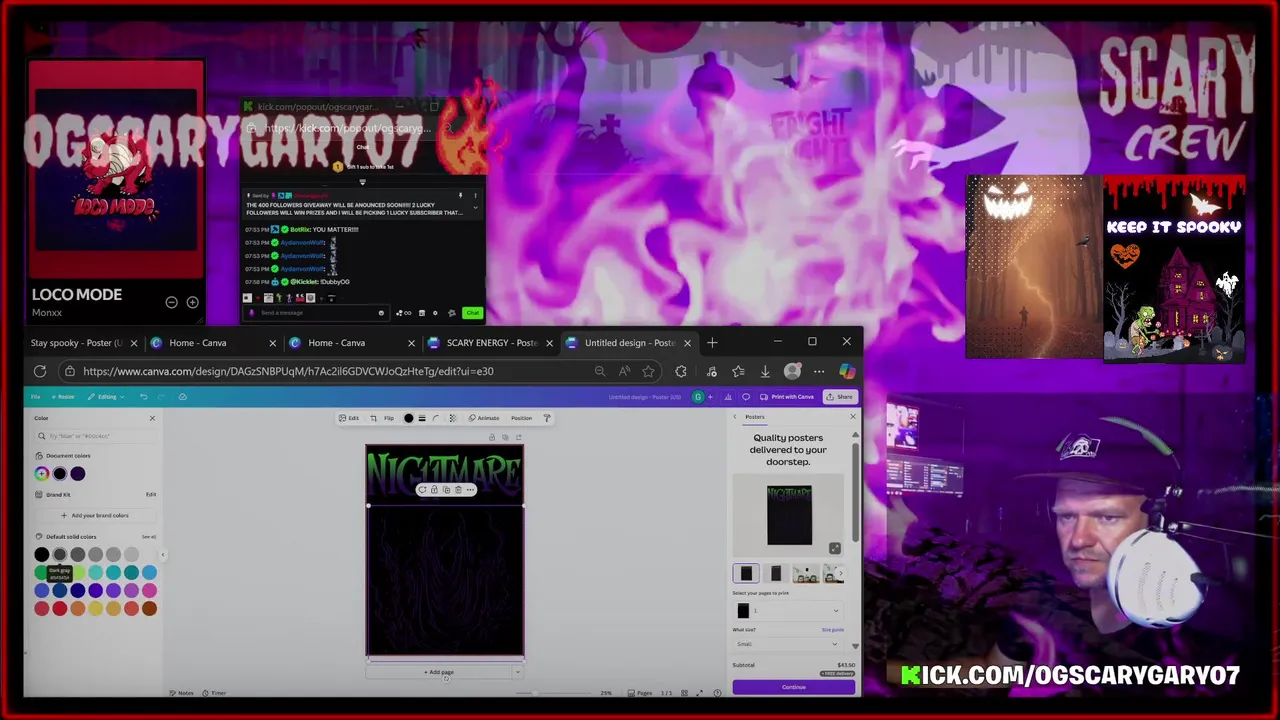Select the Dark gray default swatch
Image resolution: width=1280 pixels, height=720 pixels.
click(60, 554)
